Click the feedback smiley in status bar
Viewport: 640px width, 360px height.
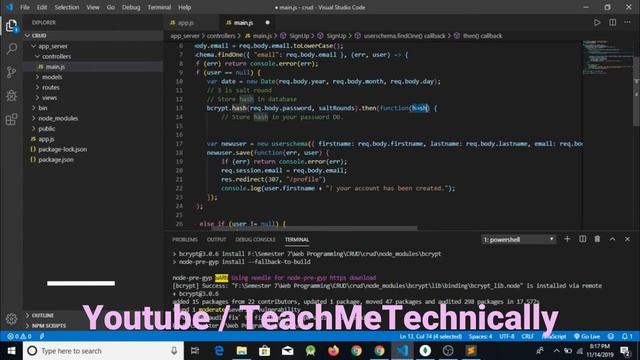point(611,336)
